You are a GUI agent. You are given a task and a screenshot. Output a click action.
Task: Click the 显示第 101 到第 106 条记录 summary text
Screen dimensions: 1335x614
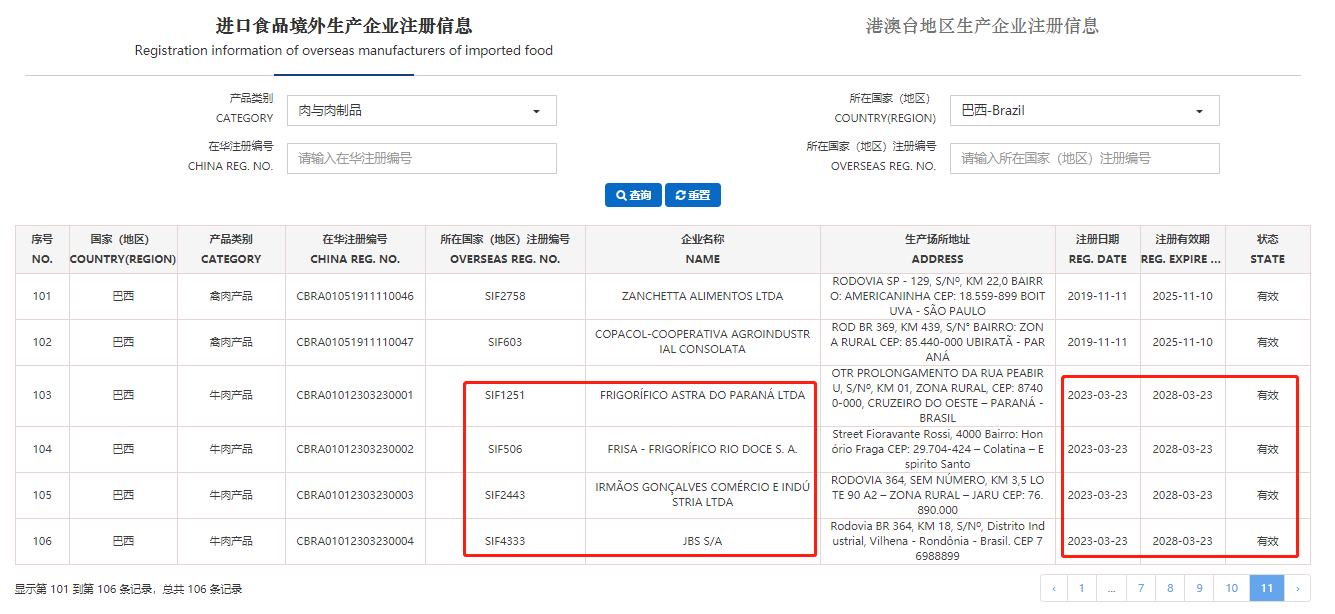[128, 589]
